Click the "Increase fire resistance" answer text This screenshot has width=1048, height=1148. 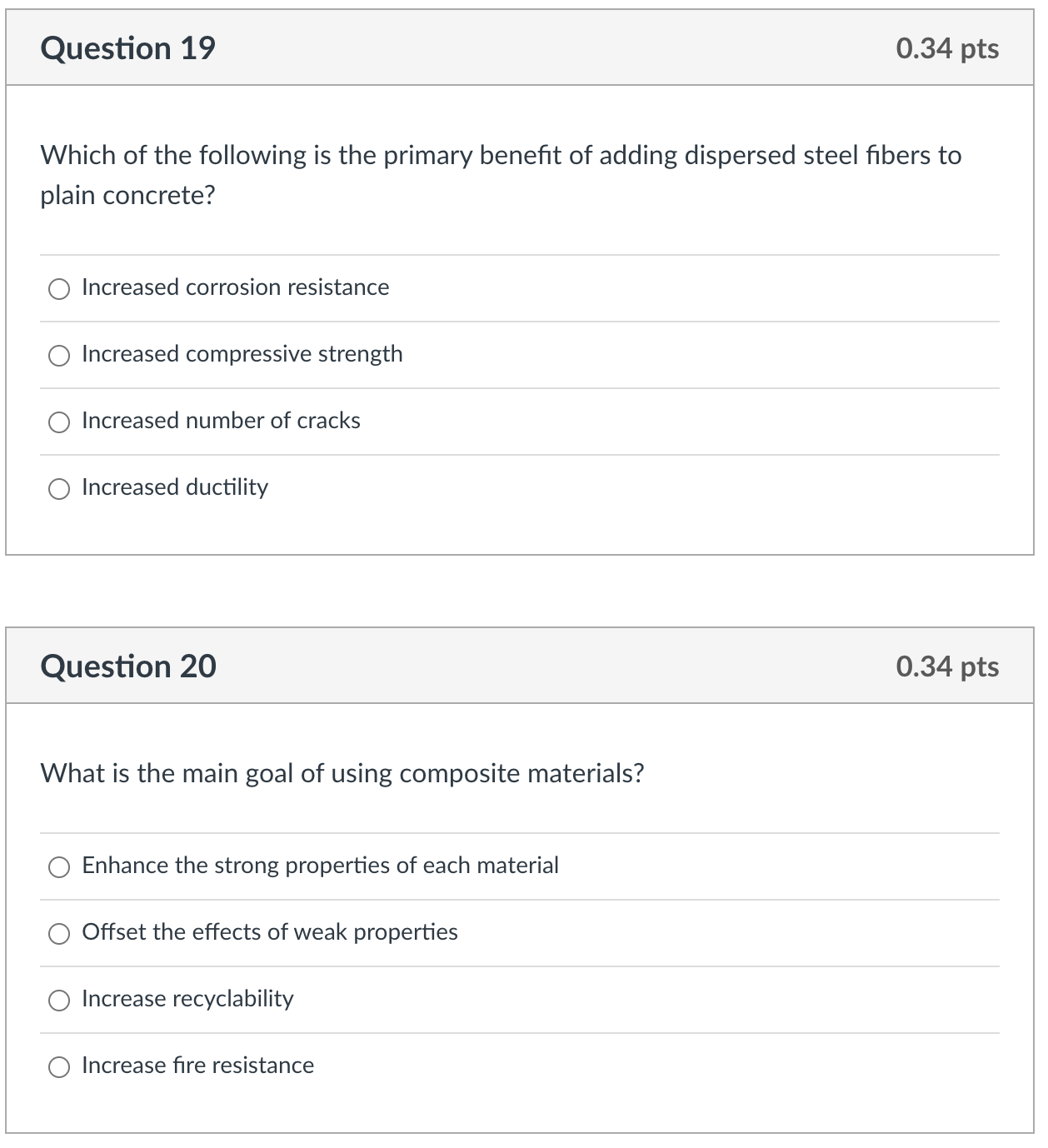[x=197, y=1065]
